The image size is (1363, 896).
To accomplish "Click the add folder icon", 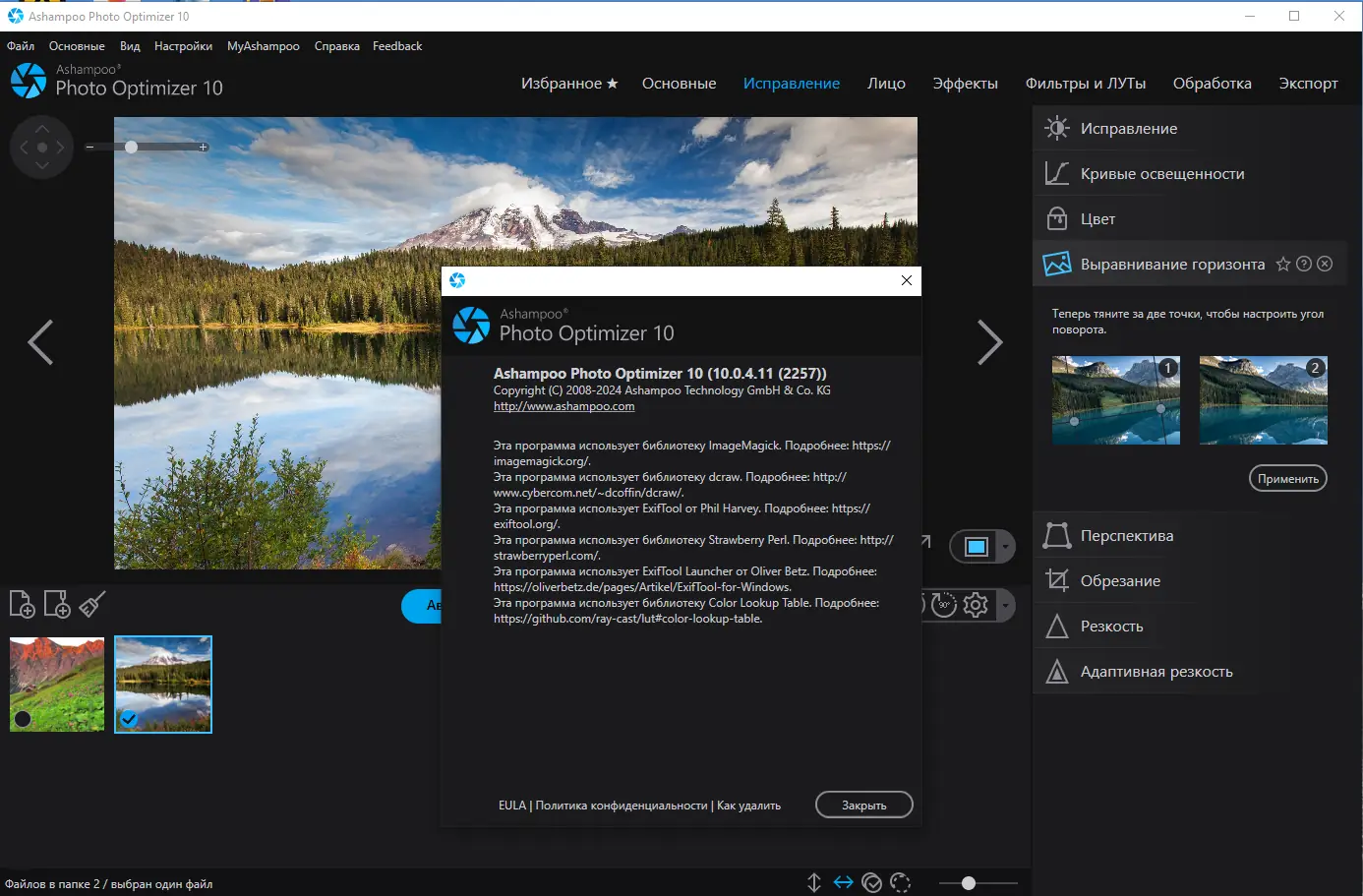I will pos(57,604).
